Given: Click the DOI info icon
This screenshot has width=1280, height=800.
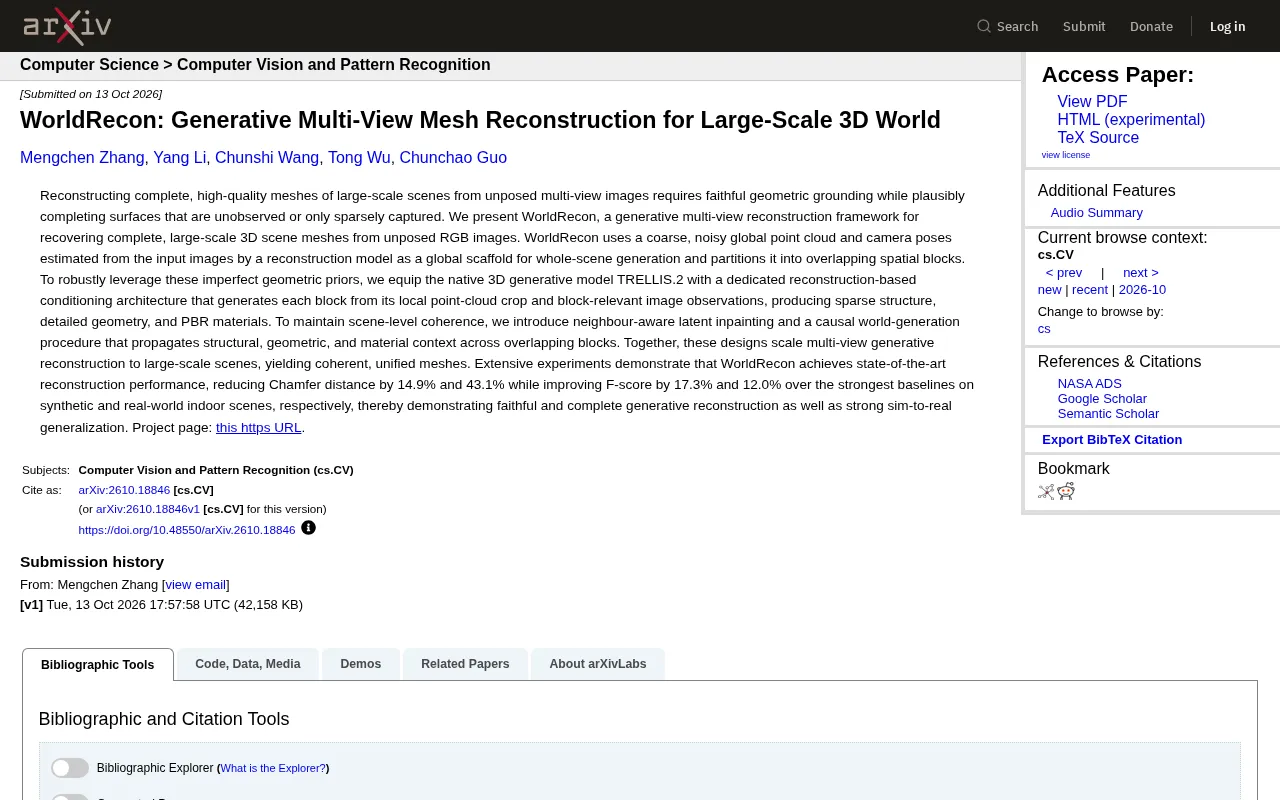Looking at the screenshot, I should pyautogui.click(x=308, y=528).
